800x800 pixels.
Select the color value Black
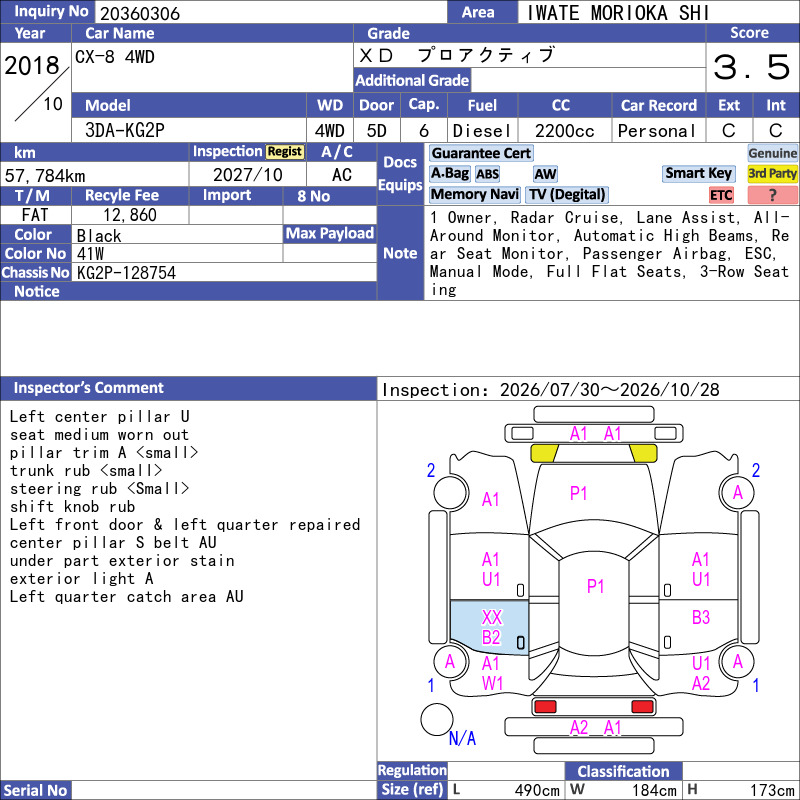(99, 236)
